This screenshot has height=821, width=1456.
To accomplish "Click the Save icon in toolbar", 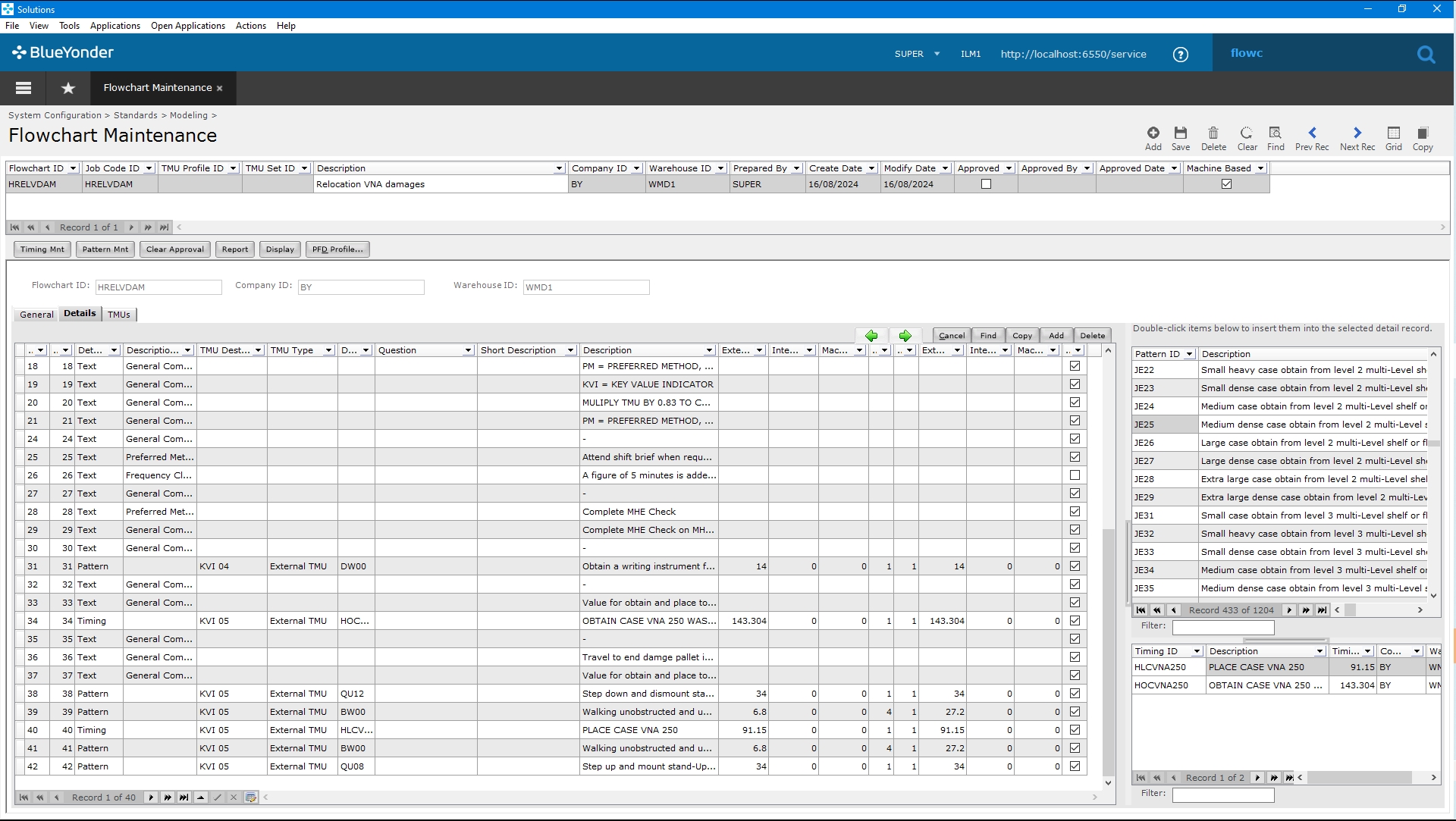I will [1180, 133].
